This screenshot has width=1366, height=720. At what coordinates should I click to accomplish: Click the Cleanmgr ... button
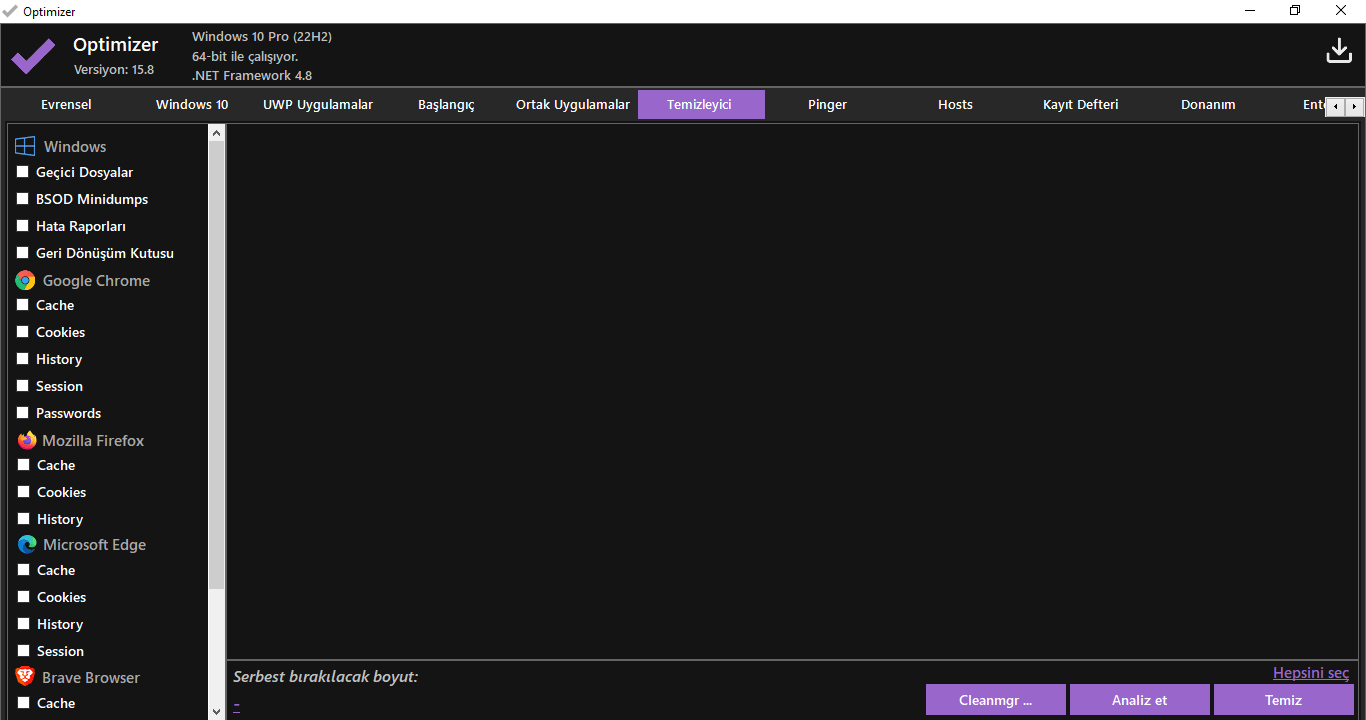point(996,700)
